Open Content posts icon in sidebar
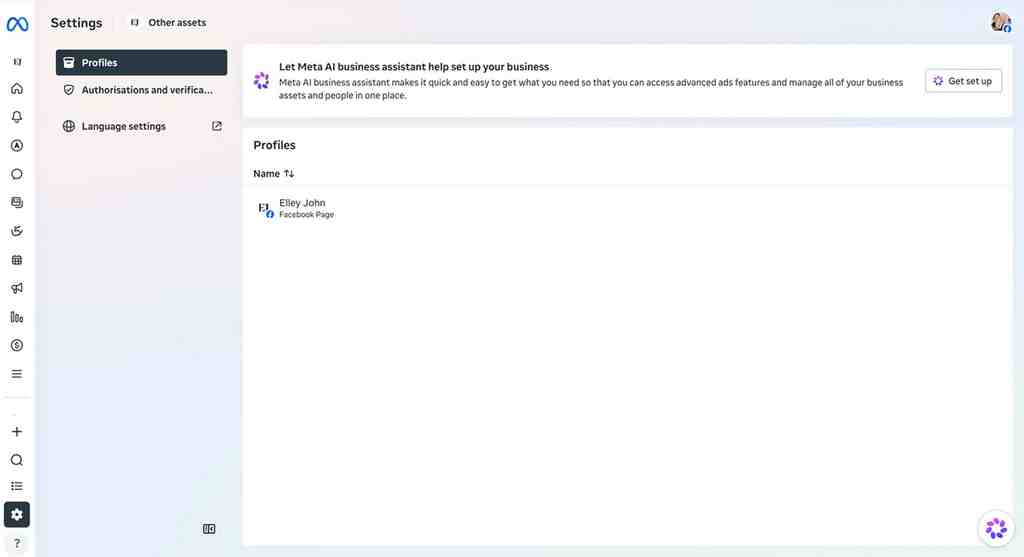 17,202
